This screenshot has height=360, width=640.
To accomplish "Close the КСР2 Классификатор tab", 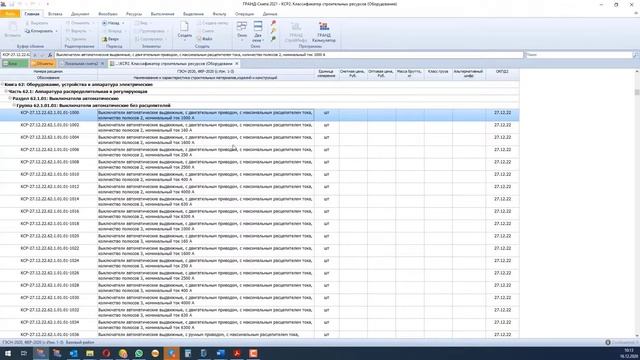I will click(236, 64).
